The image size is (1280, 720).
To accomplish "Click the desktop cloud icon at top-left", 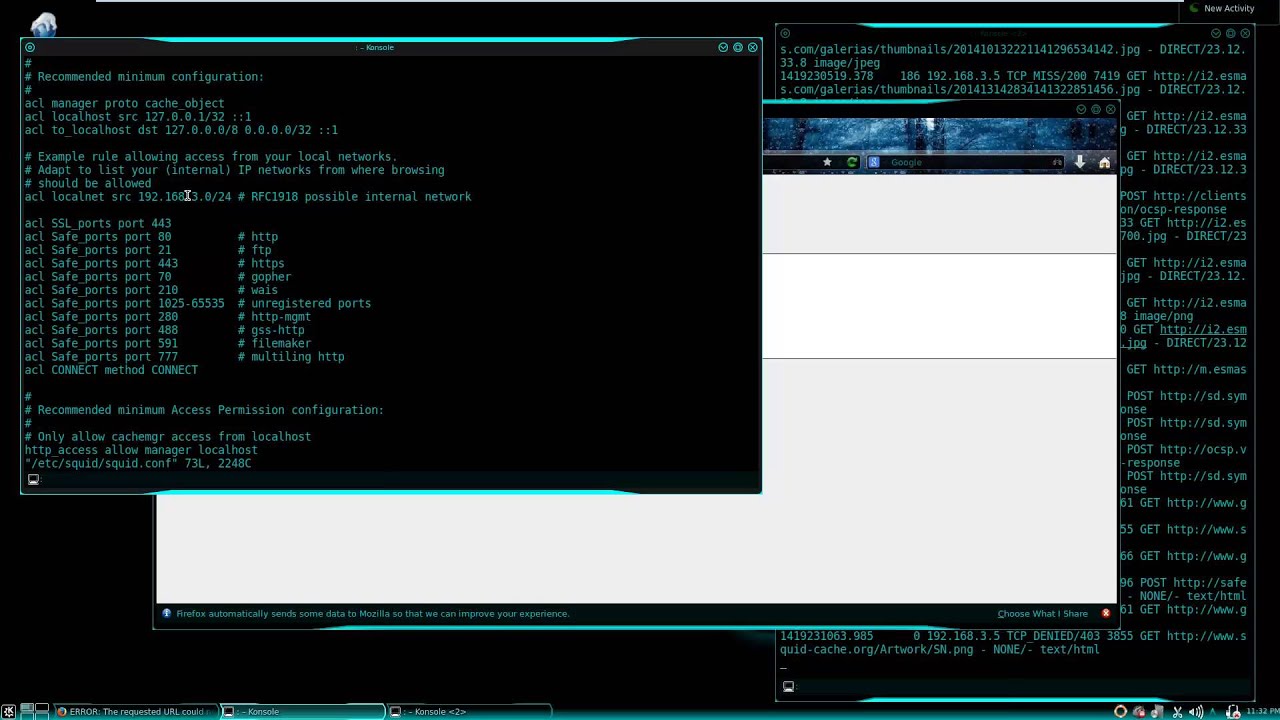I will [x=44, y=24].
